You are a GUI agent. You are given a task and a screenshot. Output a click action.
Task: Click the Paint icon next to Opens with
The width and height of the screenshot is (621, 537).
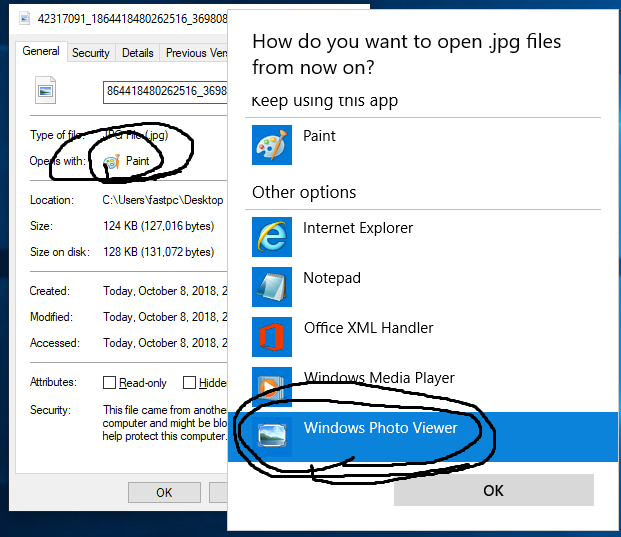pyautogui.click(x=111, y=162)
